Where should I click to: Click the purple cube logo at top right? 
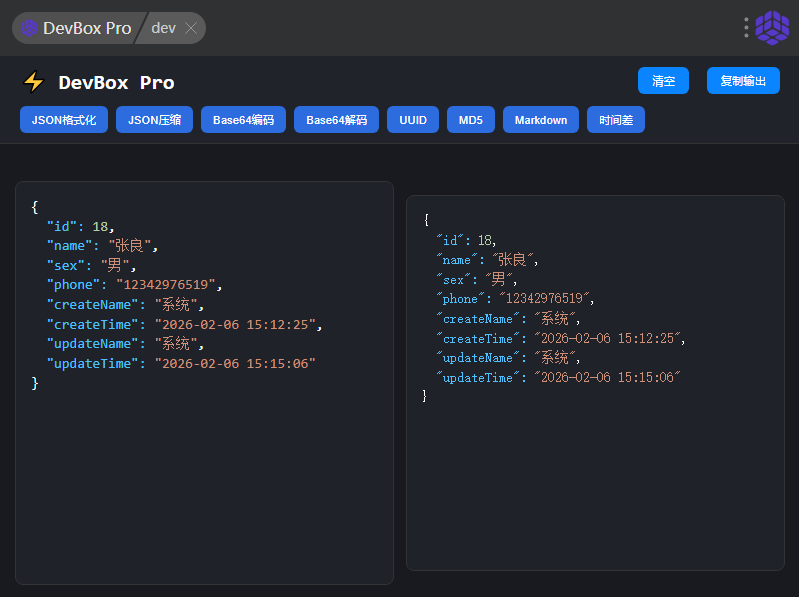pyautogui.click(x=772, y=28)
